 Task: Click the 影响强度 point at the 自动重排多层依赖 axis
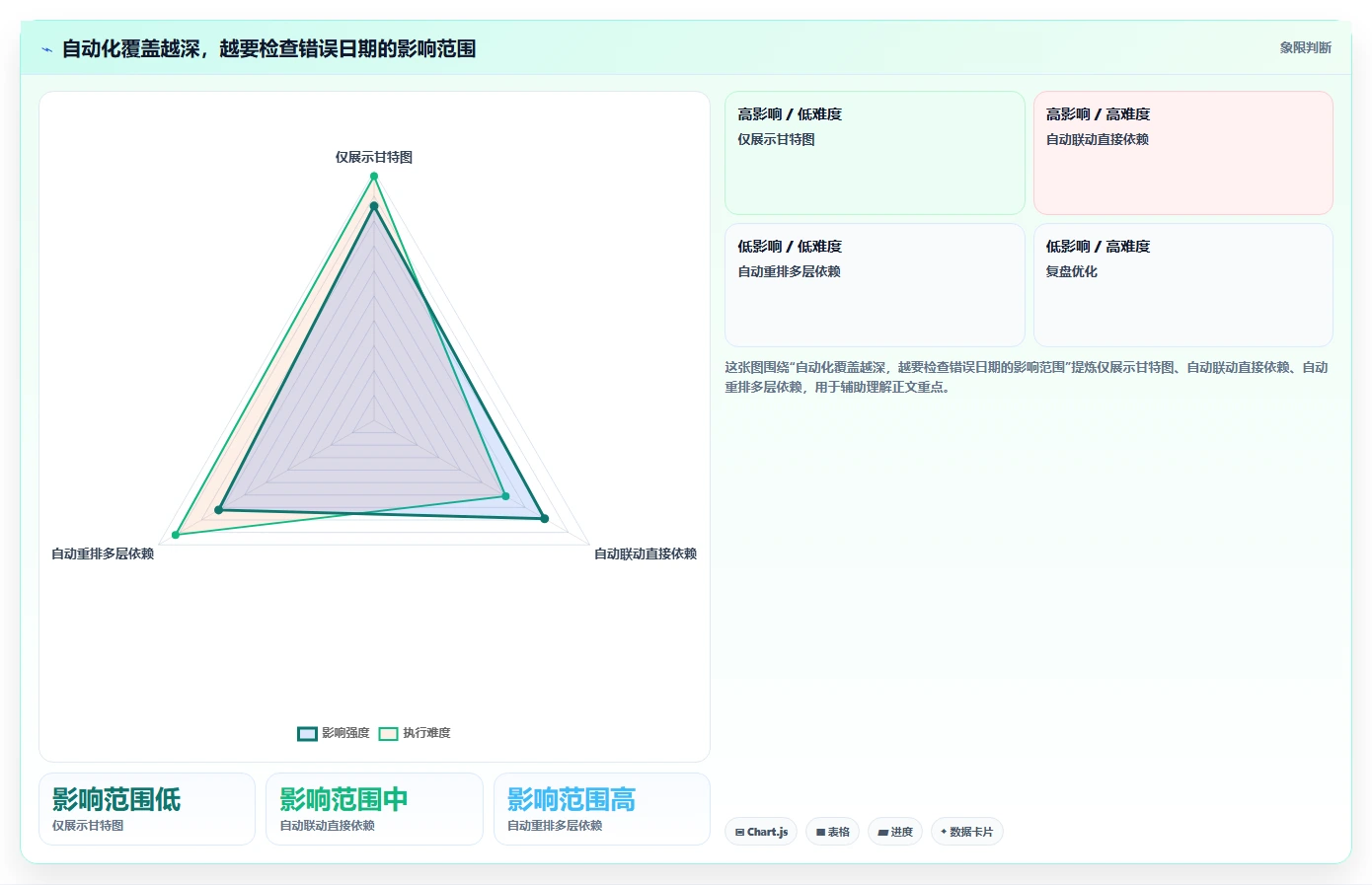219,510
